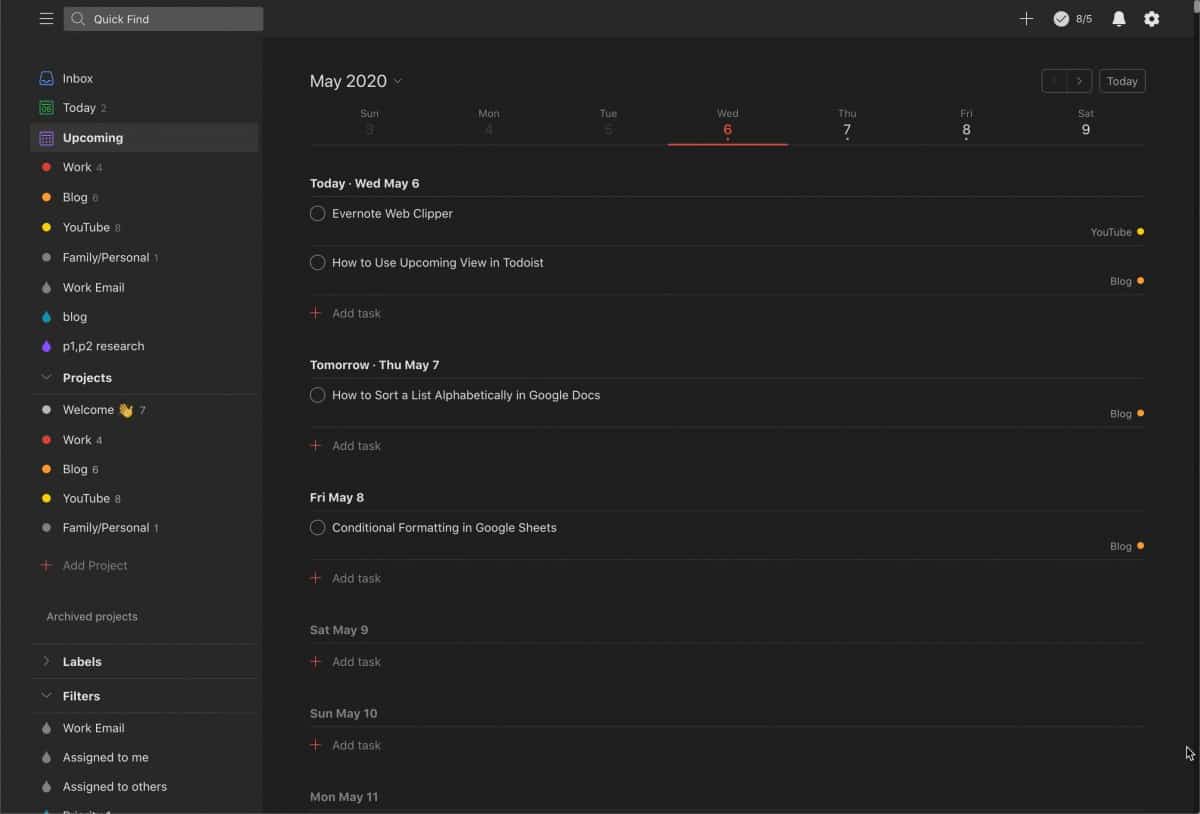Click Sat May 9 section header
This screenshot has width=1200, height=814.
[x=339, y=630]
